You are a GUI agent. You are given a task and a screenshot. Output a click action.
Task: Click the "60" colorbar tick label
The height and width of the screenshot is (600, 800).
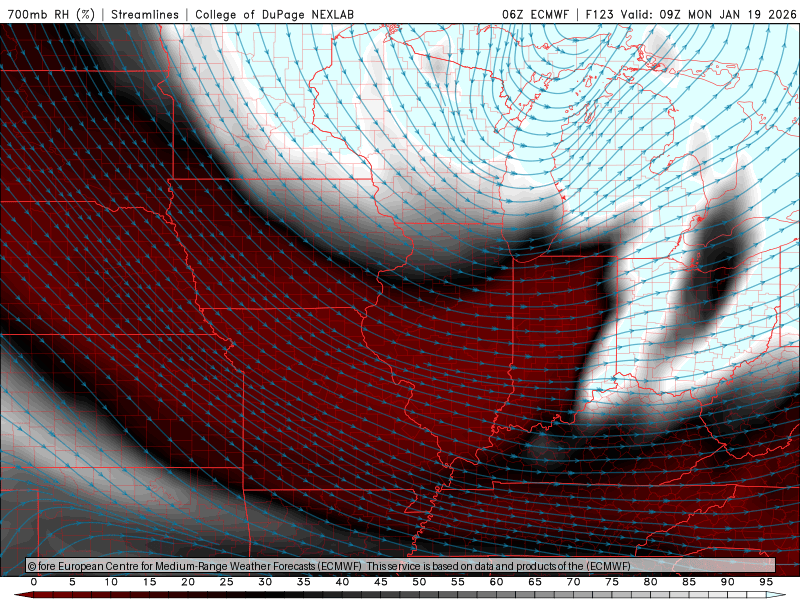tap(496, 582)
